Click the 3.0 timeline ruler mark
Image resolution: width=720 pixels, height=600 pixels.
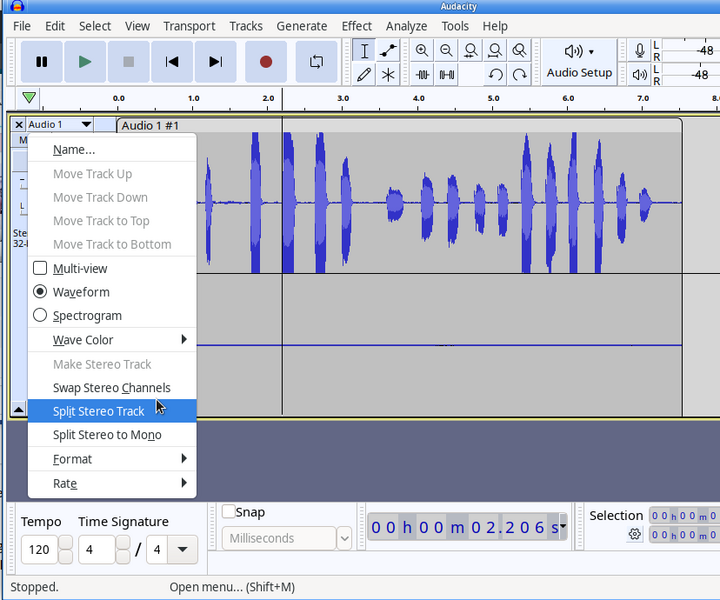[343, 98]
